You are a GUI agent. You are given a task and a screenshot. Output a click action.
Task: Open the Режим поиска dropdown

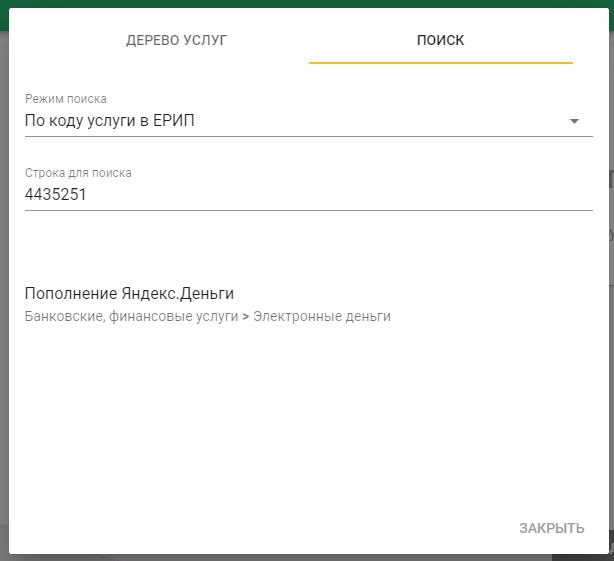(x=309, y=121)
